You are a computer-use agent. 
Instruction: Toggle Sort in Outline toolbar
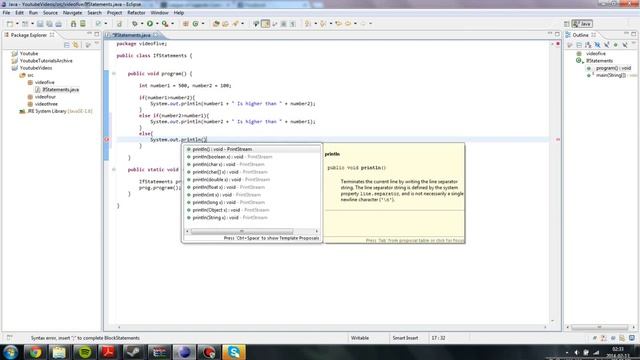click(588, 44)
